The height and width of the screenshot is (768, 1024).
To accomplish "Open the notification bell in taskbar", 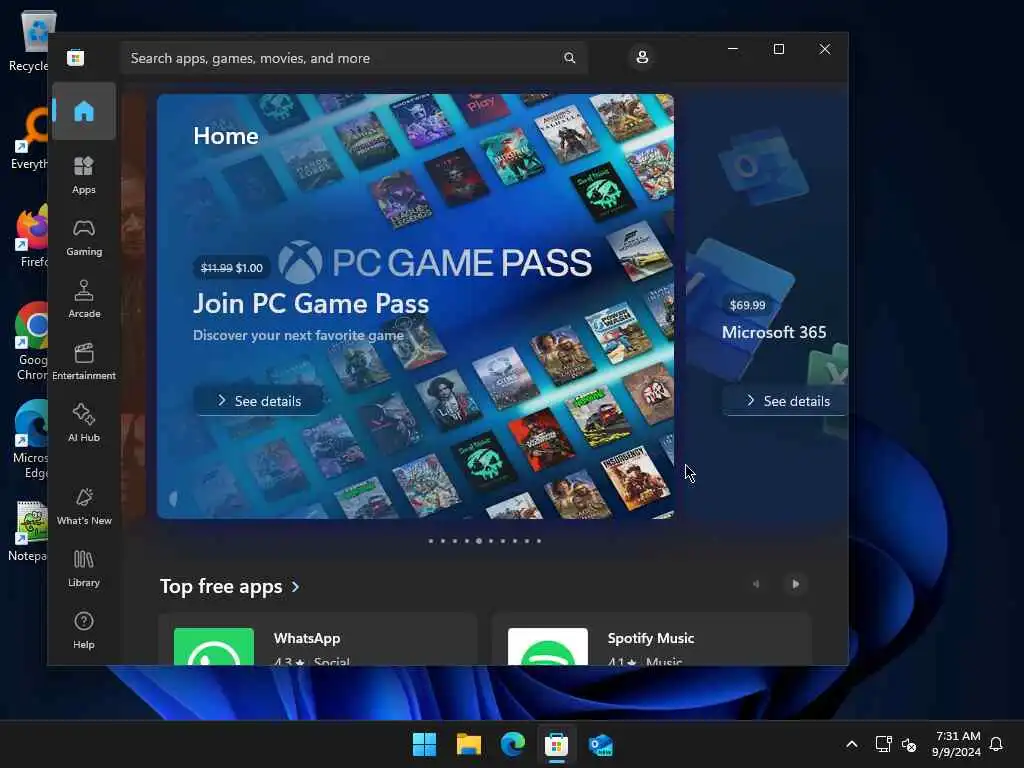I will click(x=996, y=744).
